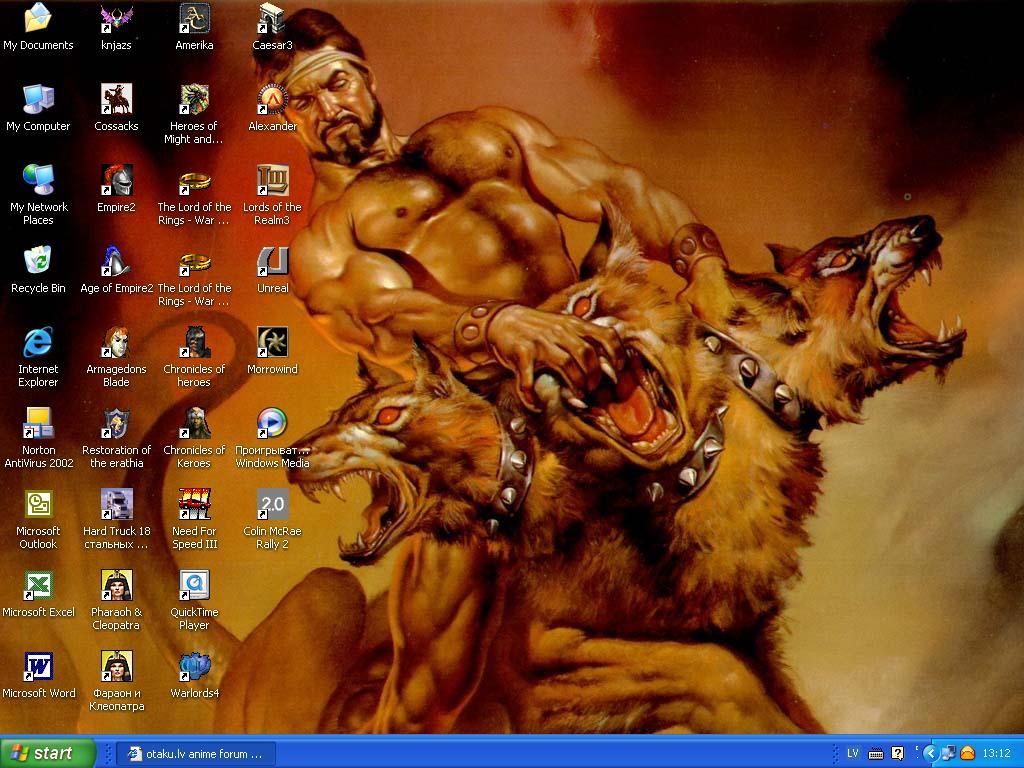Select the Empire2 helmet icon
The width and height of the screenshot is (1024, 768).
pos(116,180)
